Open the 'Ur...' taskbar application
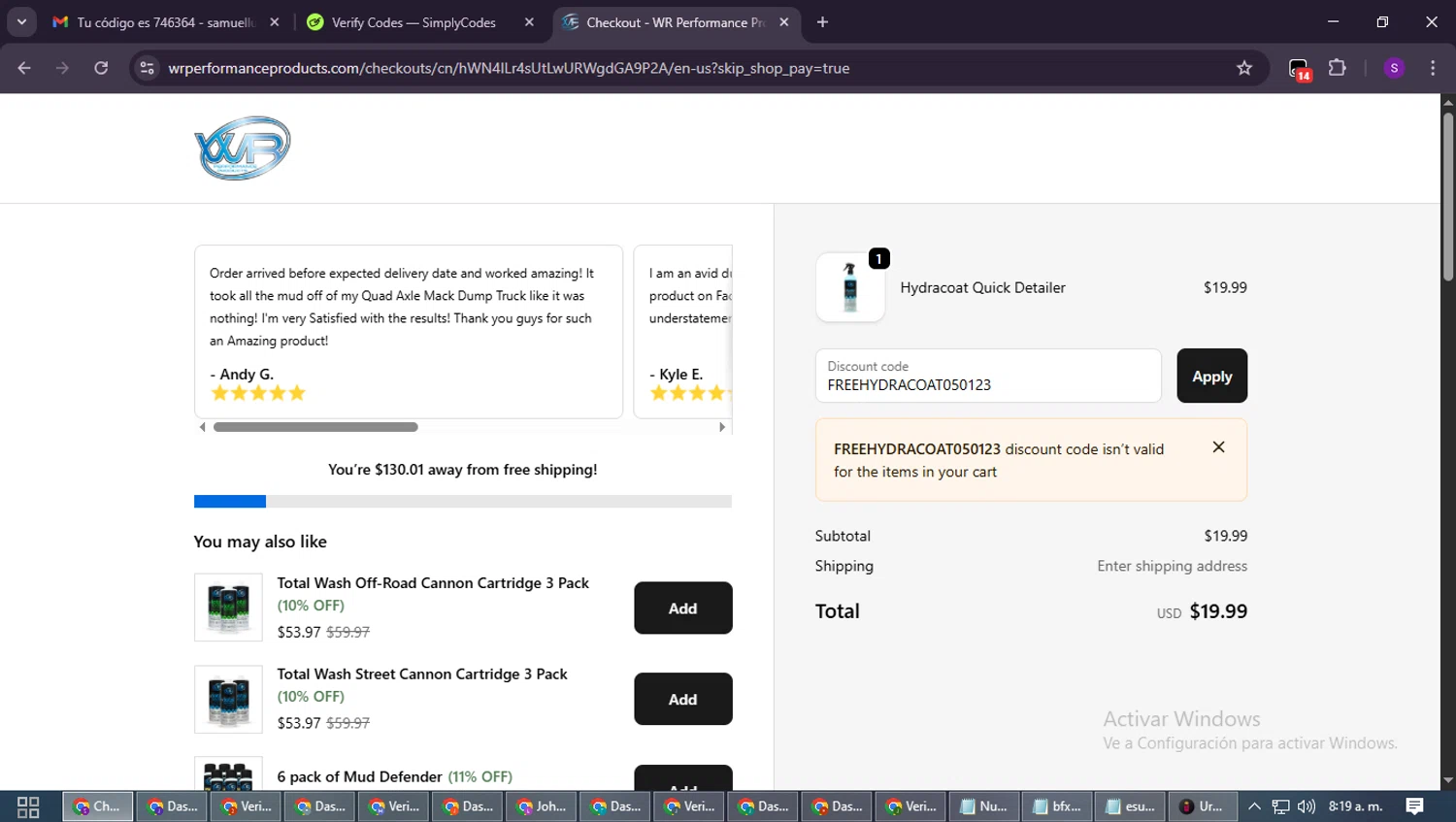Screen dimensions: 1456x822 pos(1203,806)
